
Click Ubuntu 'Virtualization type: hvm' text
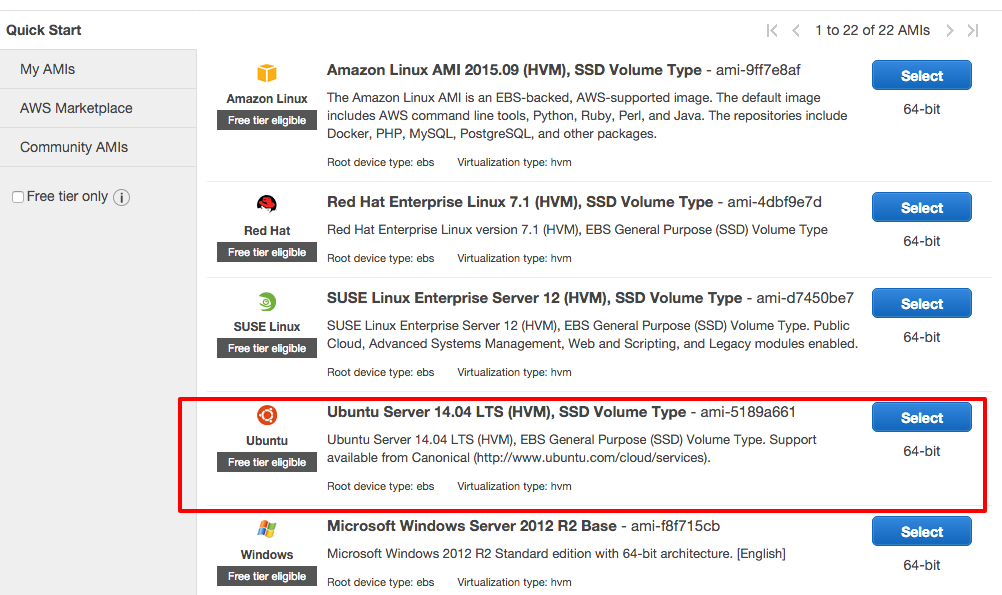click(x=514, y=486)
